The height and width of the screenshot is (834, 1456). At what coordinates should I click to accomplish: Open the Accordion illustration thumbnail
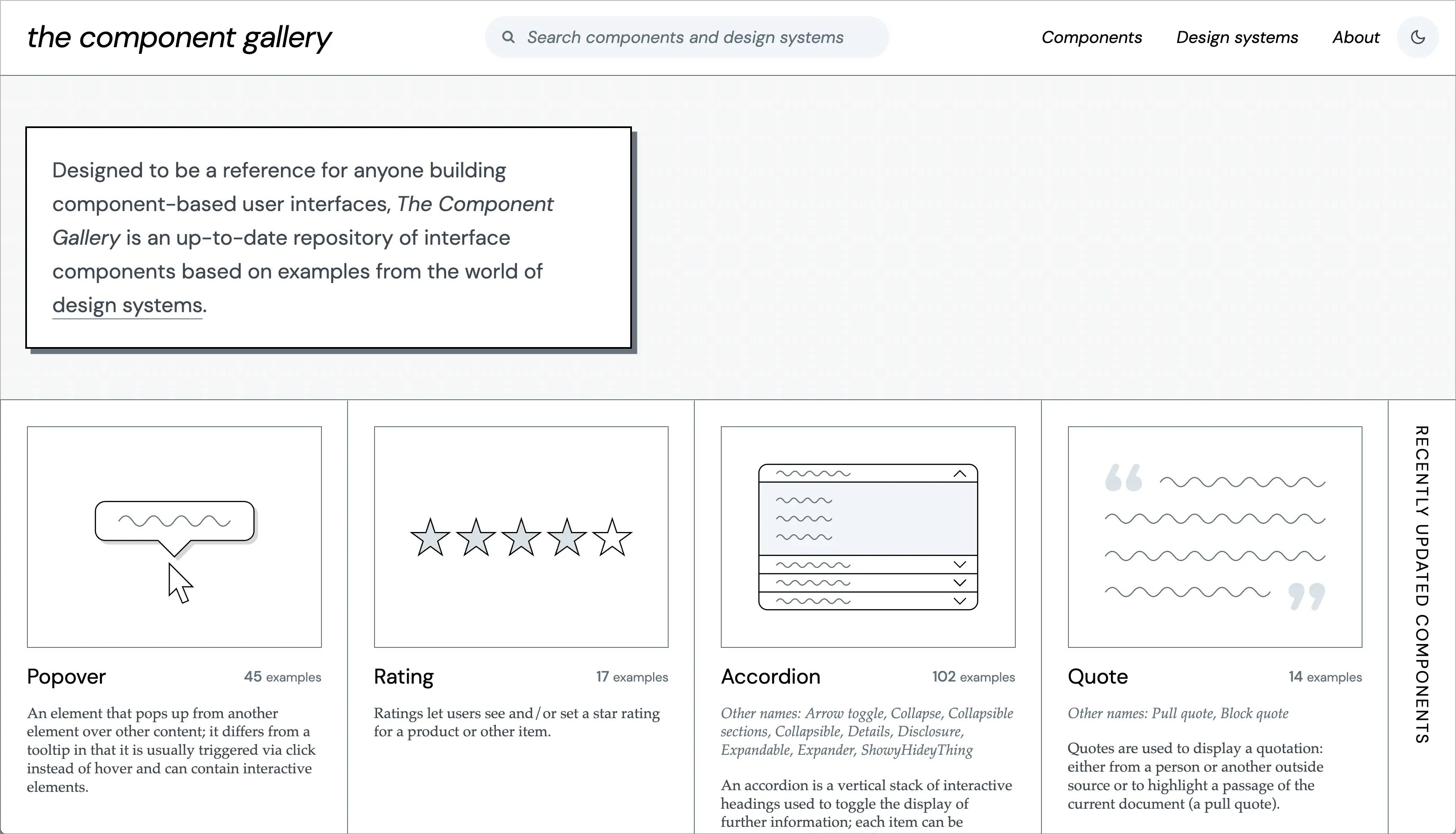(868, 537)
